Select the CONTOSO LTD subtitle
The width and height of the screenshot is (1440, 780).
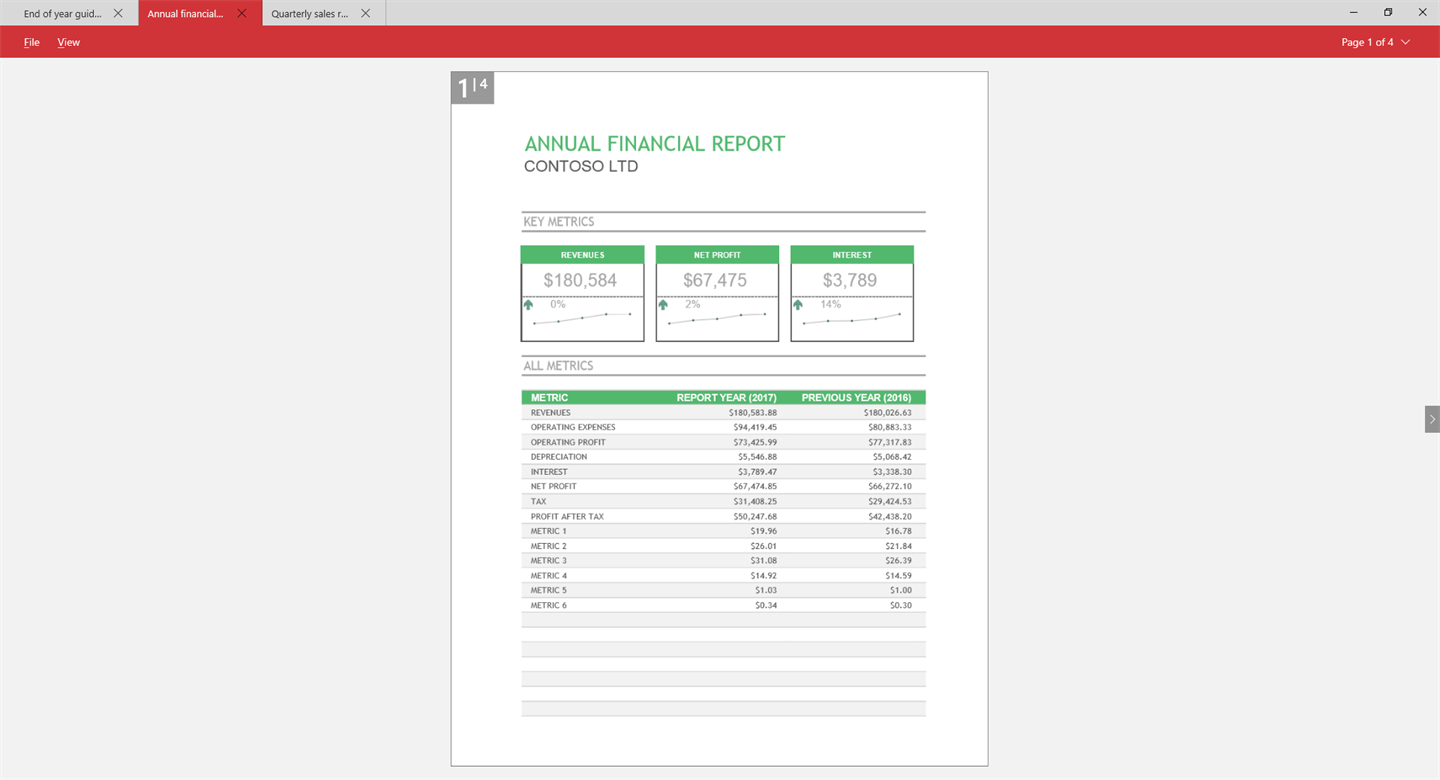(581, 167)
